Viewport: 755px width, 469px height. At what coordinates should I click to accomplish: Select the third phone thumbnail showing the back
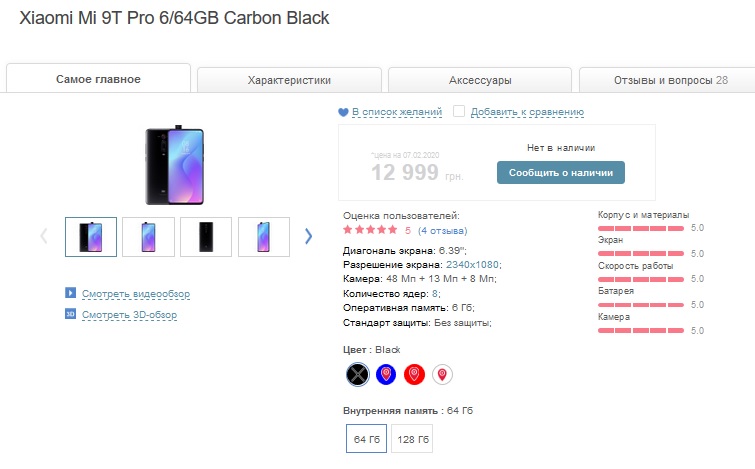point(206,237)
